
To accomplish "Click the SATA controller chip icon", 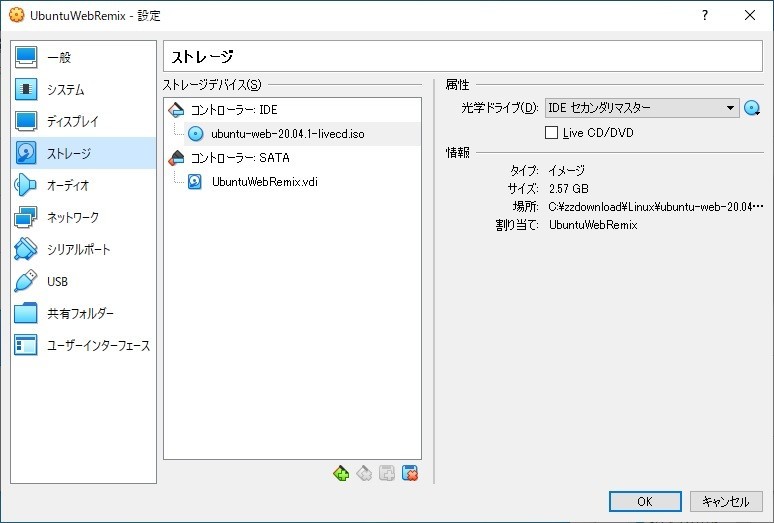I will (x=176, y=158).
